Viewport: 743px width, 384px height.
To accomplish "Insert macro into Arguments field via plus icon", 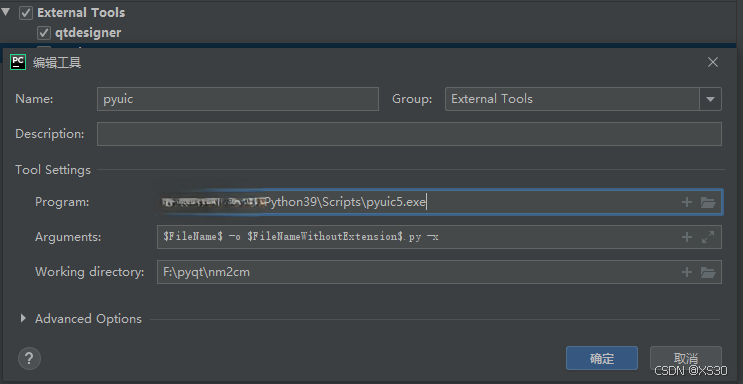I will tap(687, 237).
